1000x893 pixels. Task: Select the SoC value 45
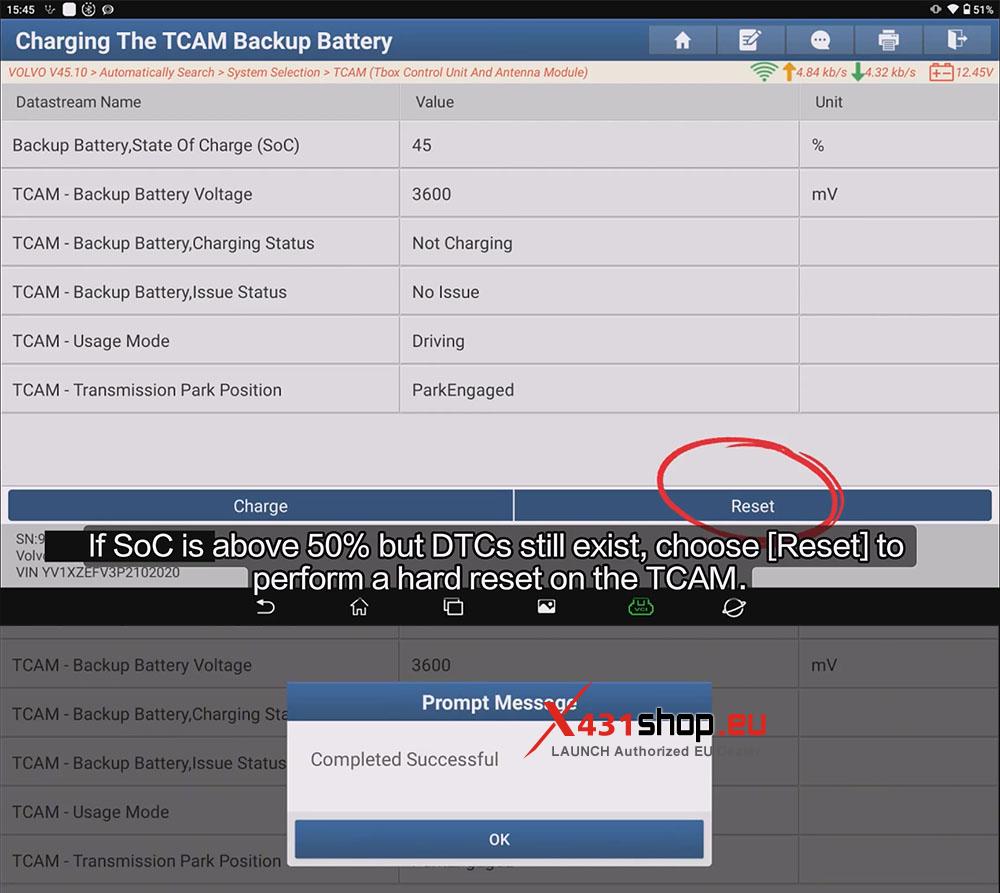click(x=422, y=145)
